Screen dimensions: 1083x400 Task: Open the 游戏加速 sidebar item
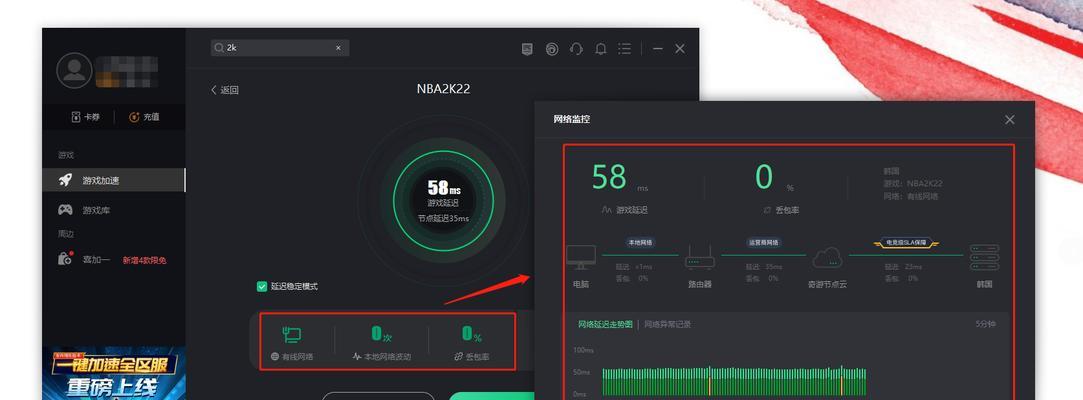coord(114,180)
